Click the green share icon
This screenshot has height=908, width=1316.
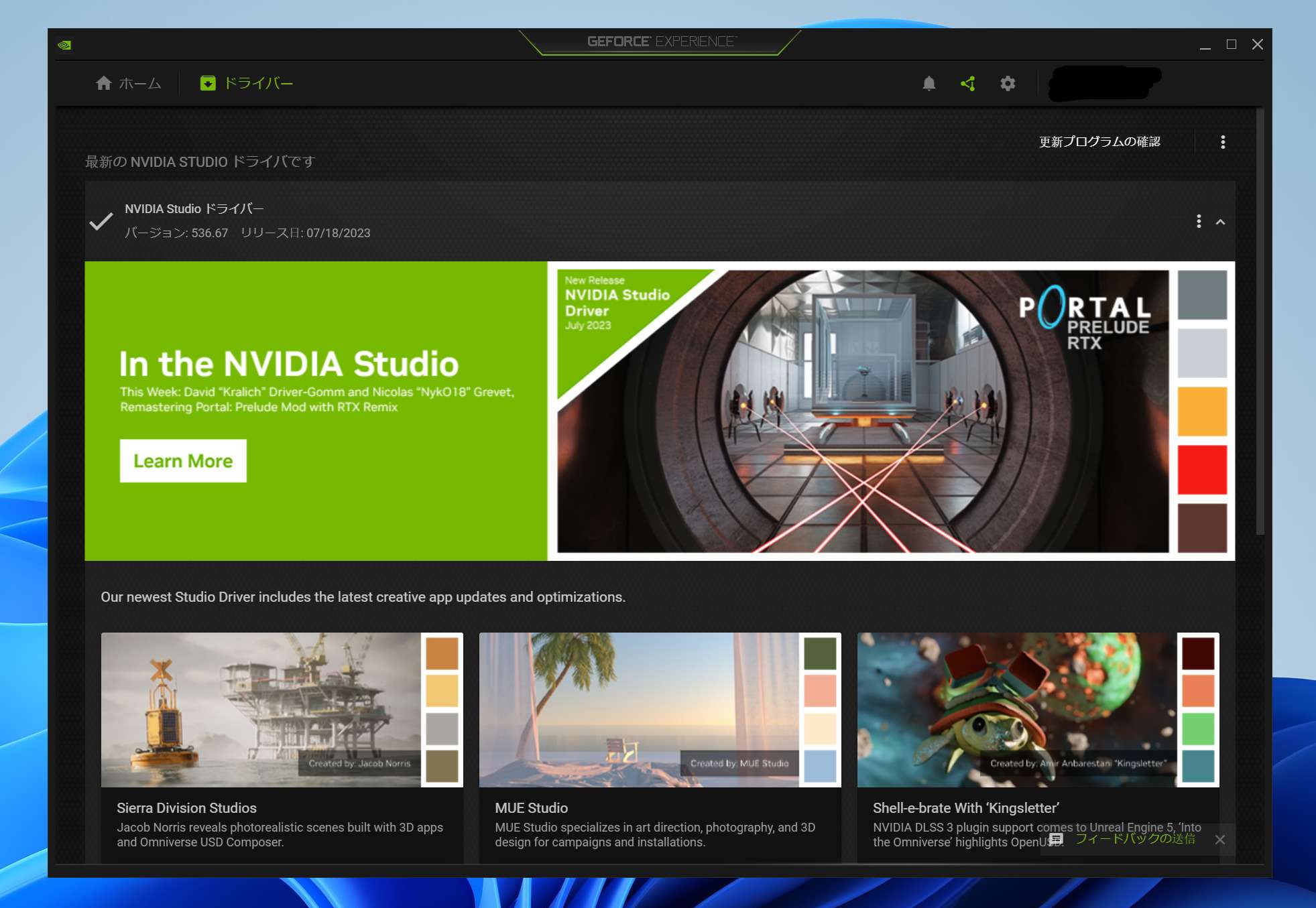[967, 83]
